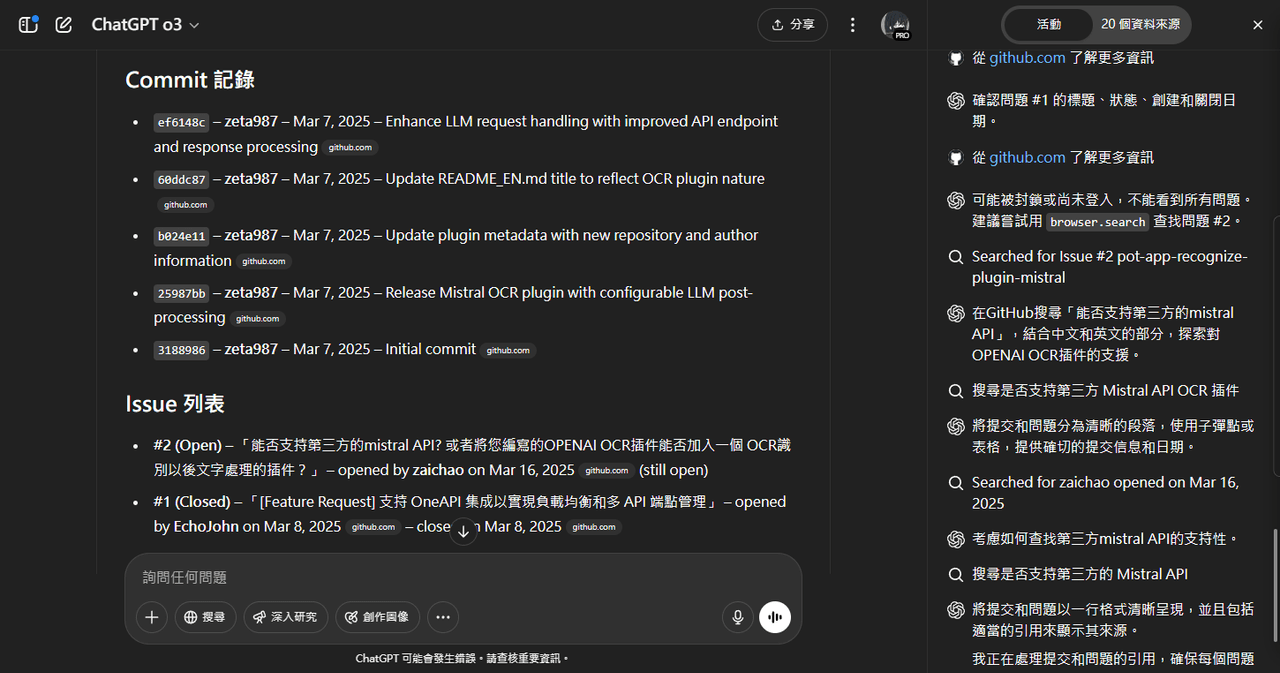Click the microphone dictation icon
1280x673 pixels.
point(737,617)
